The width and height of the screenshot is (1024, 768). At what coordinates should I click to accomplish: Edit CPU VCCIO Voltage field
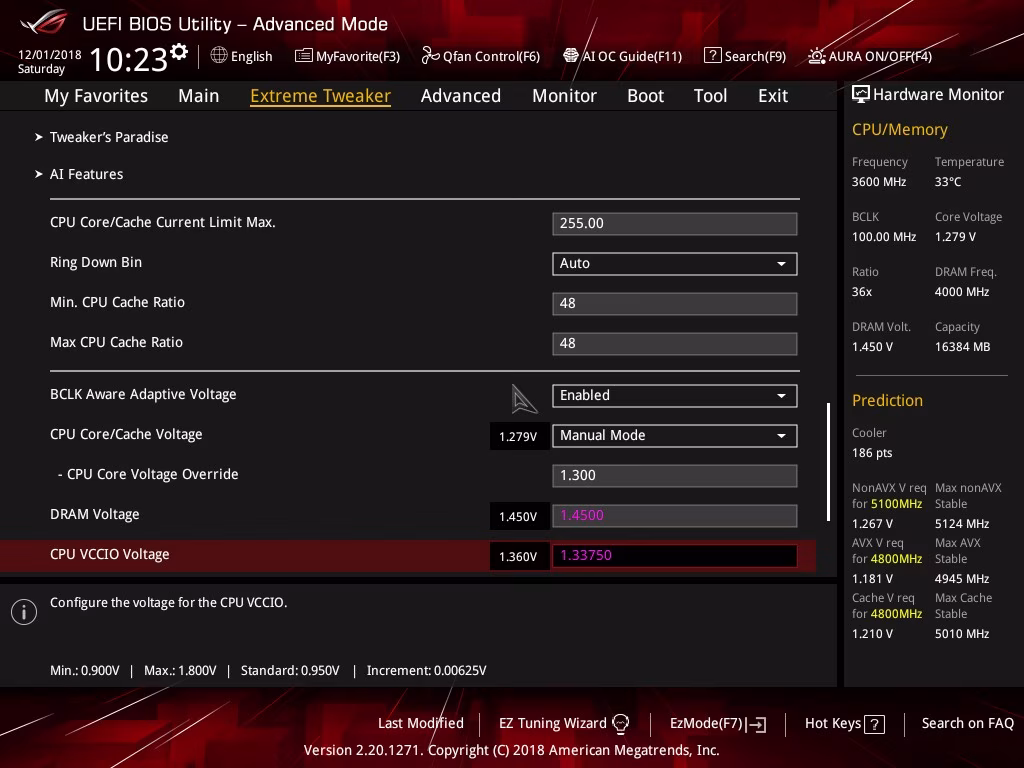pyautogui.click(x=675, y=556)
